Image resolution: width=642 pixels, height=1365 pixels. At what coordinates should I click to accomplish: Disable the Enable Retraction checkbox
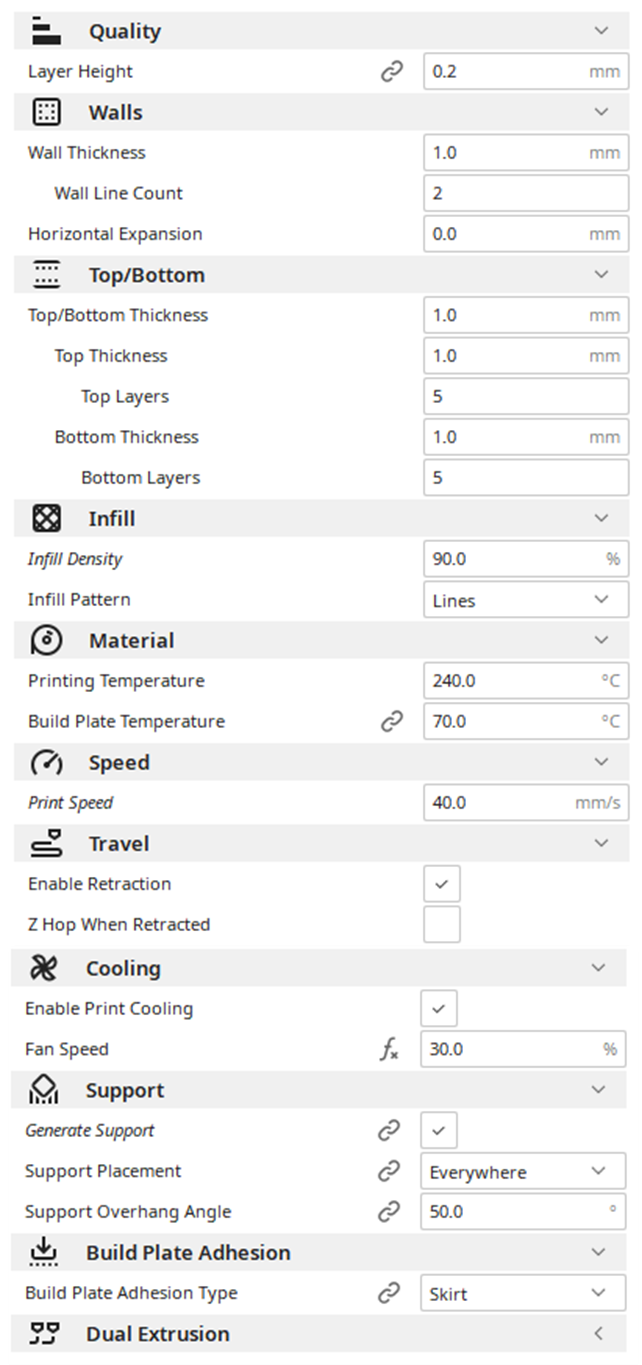point(442,884)
